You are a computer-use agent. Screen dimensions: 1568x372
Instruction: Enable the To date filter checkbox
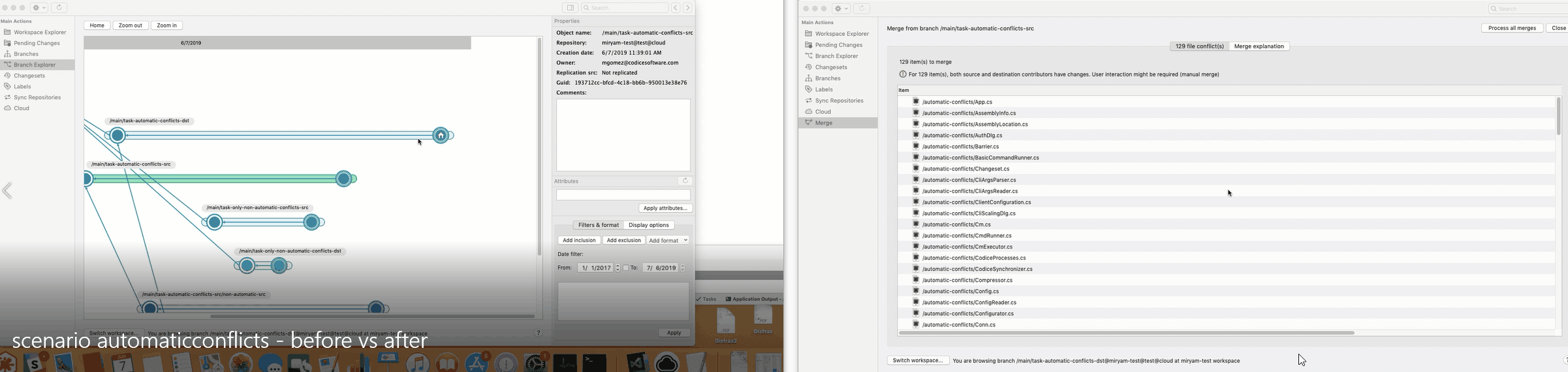(625, 268)
